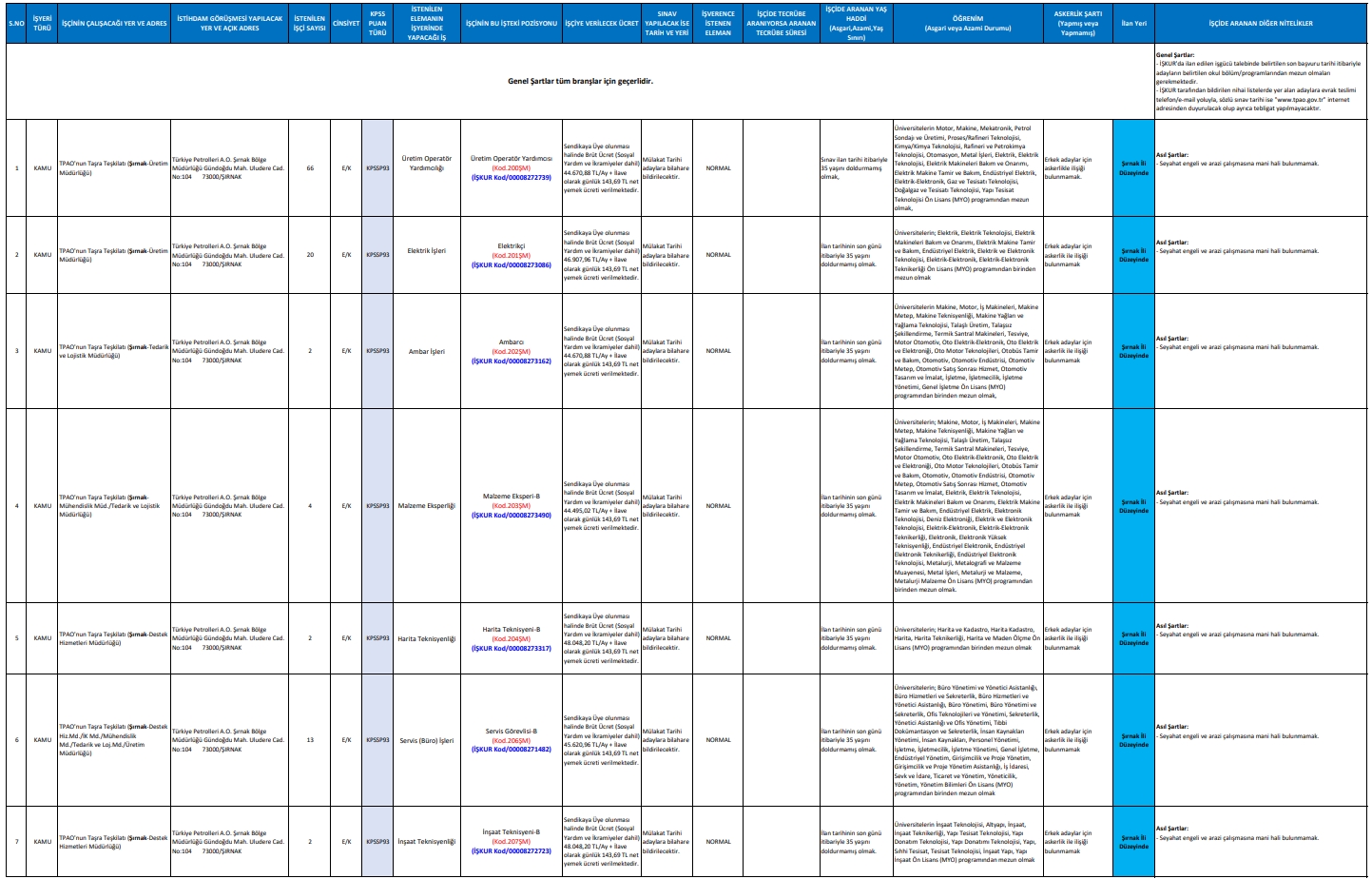The height and width of the screenshot is (879, 1372).
Task: Select the KPSS PUAN TÜRÜ column header
Action: pyautogui.click(x=377, y=23)
